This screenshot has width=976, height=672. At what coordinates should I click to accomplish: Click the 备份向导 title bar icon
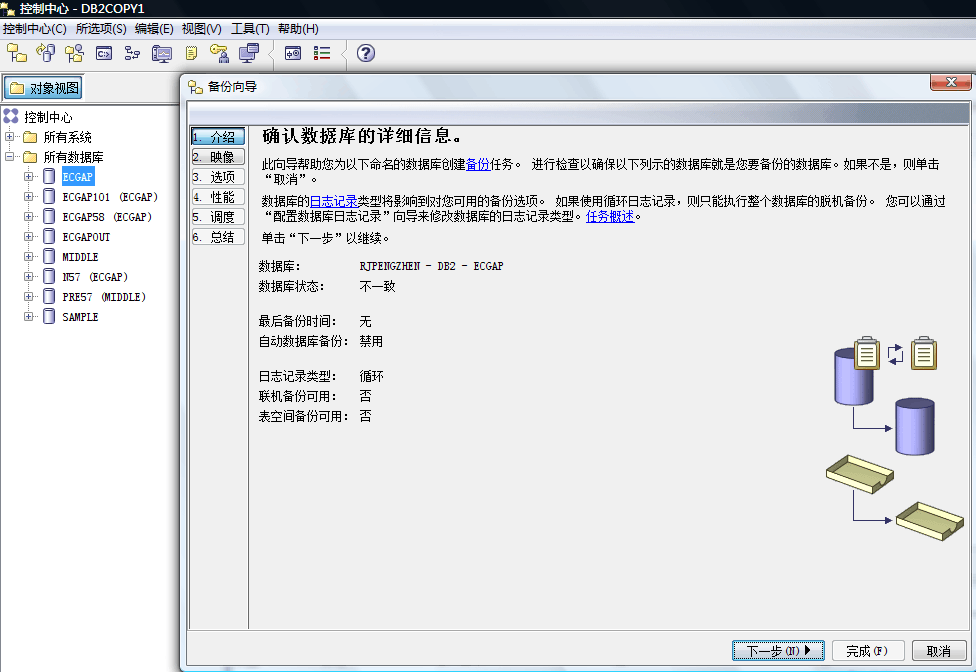point(195,87)
